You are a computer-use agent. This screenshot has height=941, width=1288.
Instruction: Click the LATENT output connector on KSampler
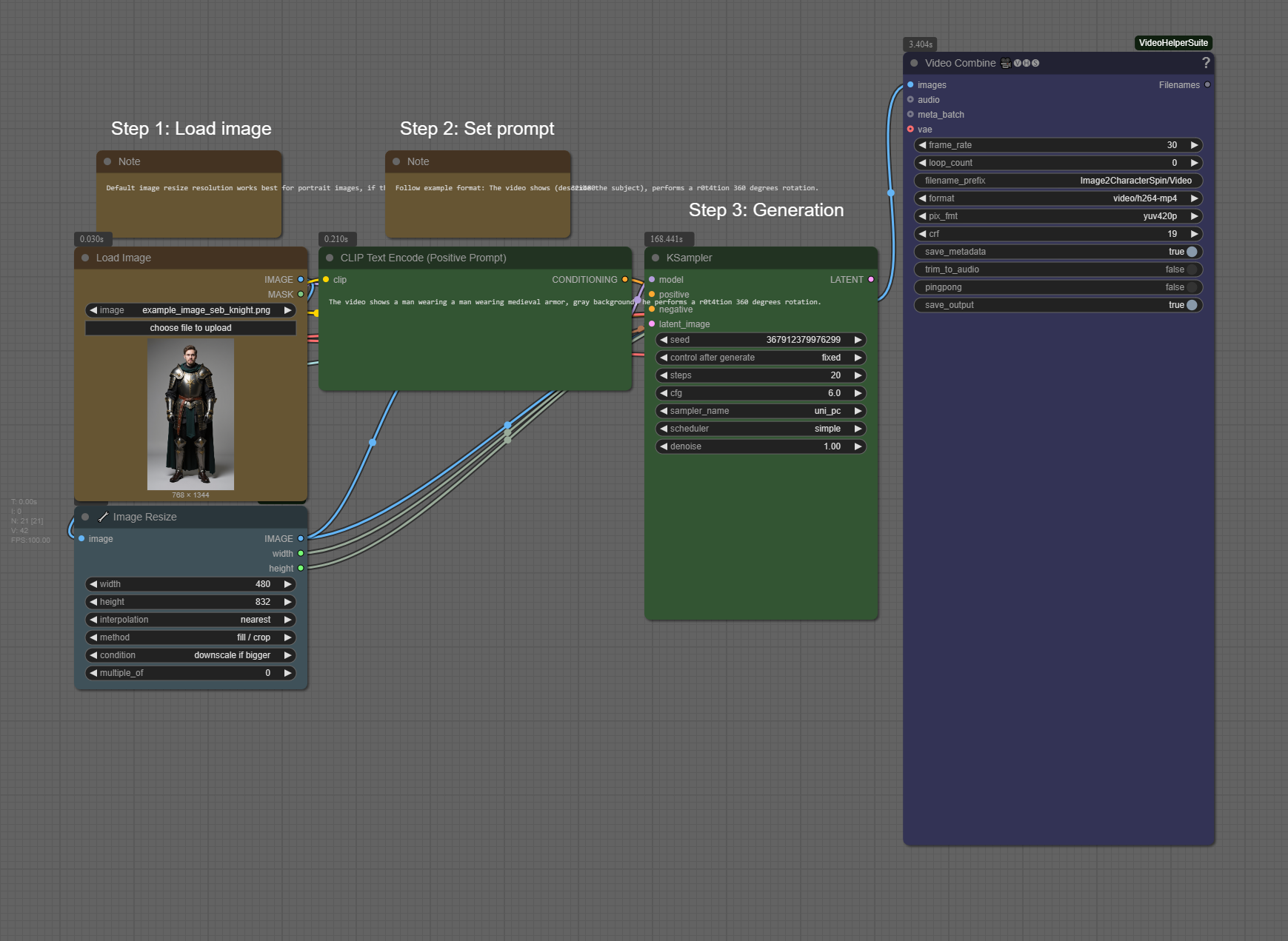pyautogui.click(x=871, y=280)
